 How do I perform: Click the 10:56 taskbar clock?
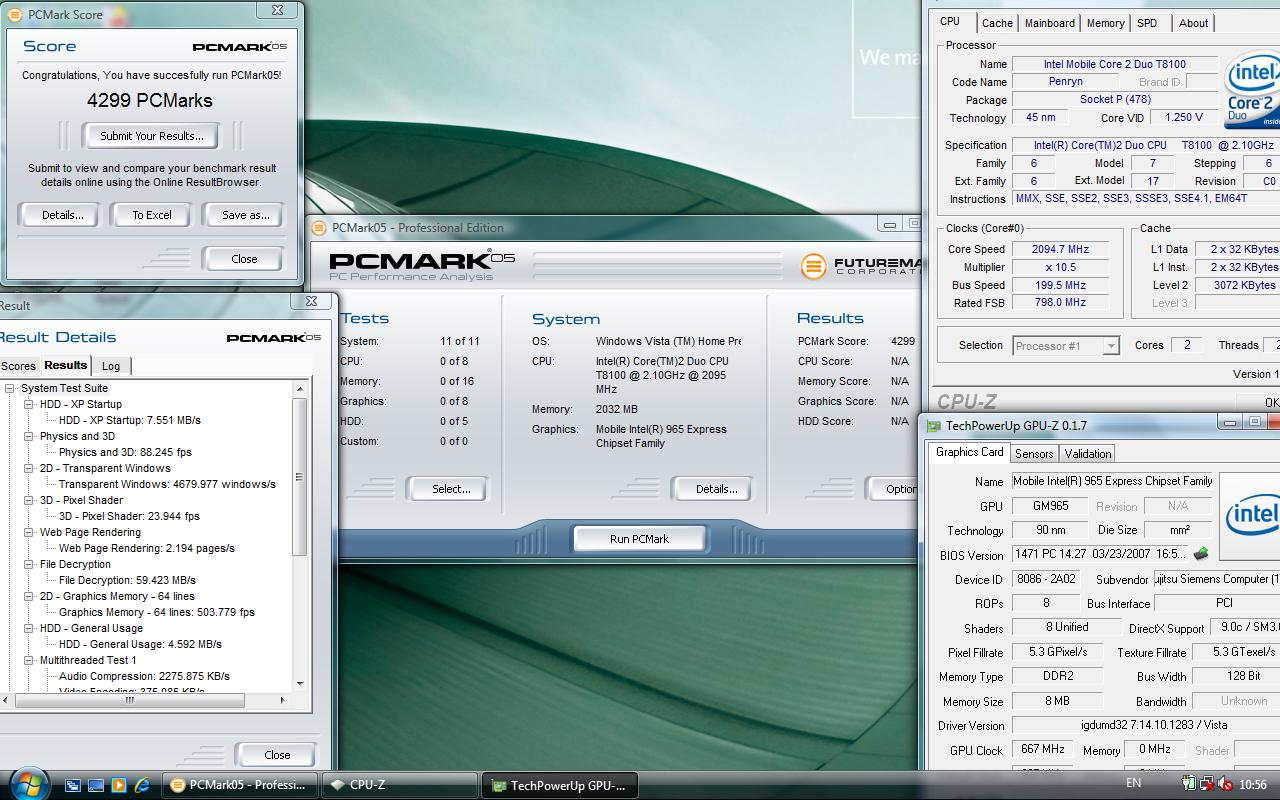click(1252, 785)
